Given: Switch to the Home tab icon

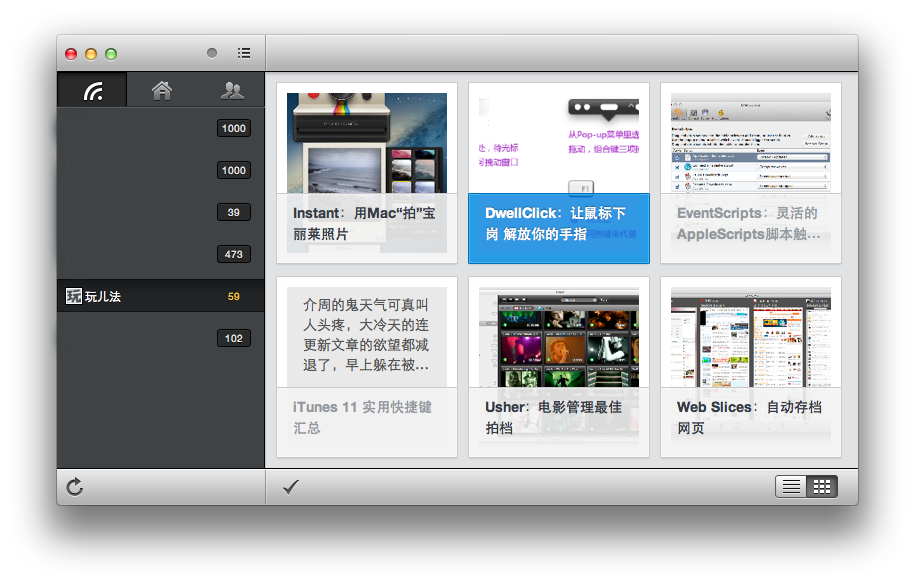Looking at the screenshot, I should coord(162,91).
